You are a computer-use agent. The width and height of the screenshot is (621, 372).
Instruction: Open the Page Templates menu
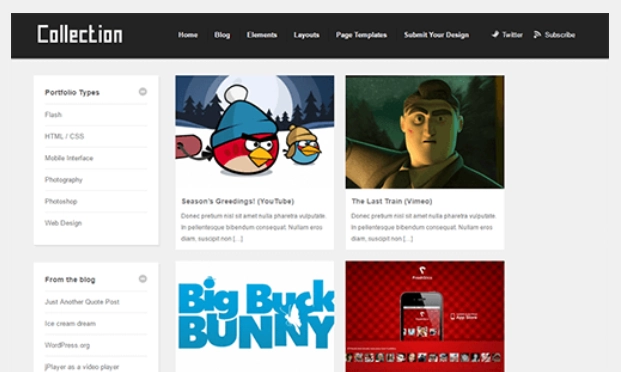tap(361, 35)
